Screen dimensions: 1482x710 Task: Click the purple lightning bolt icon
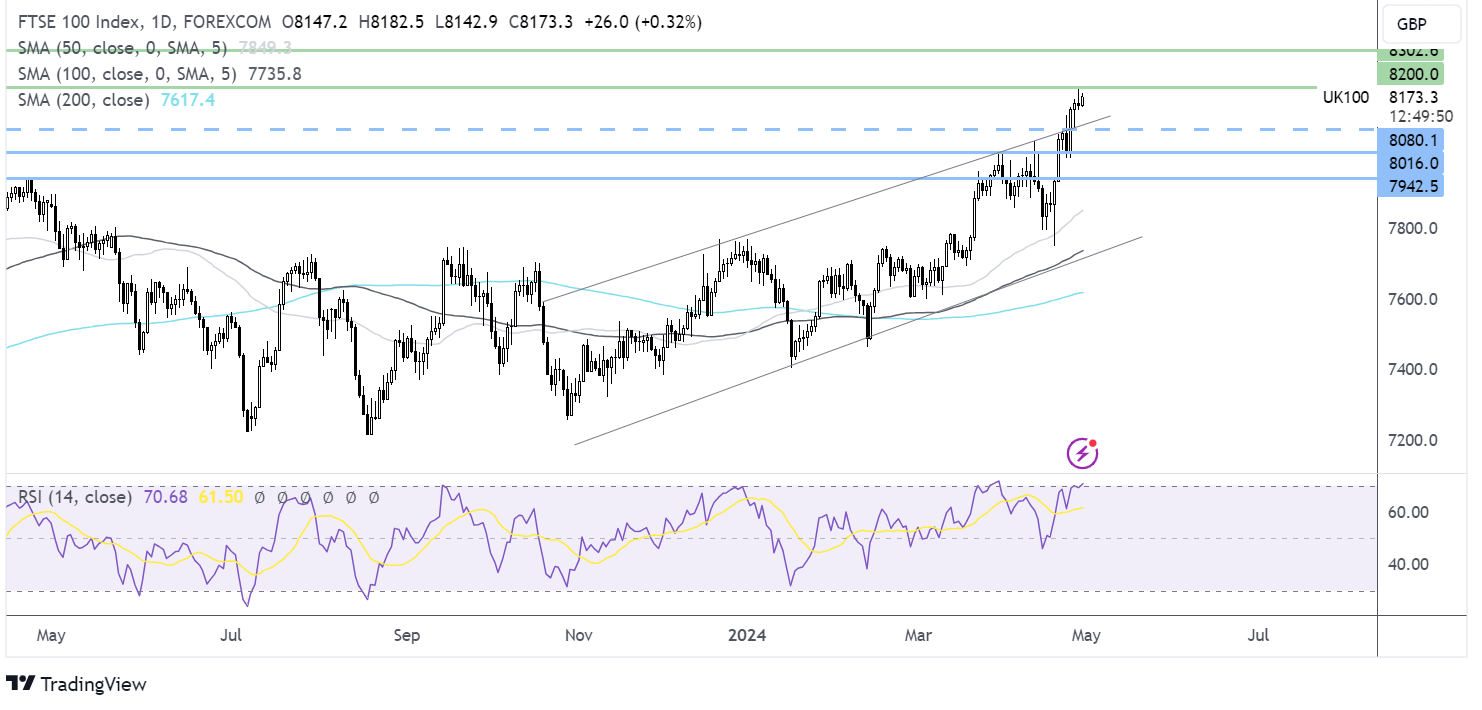pyautogui.click(x=1083, y=454)
